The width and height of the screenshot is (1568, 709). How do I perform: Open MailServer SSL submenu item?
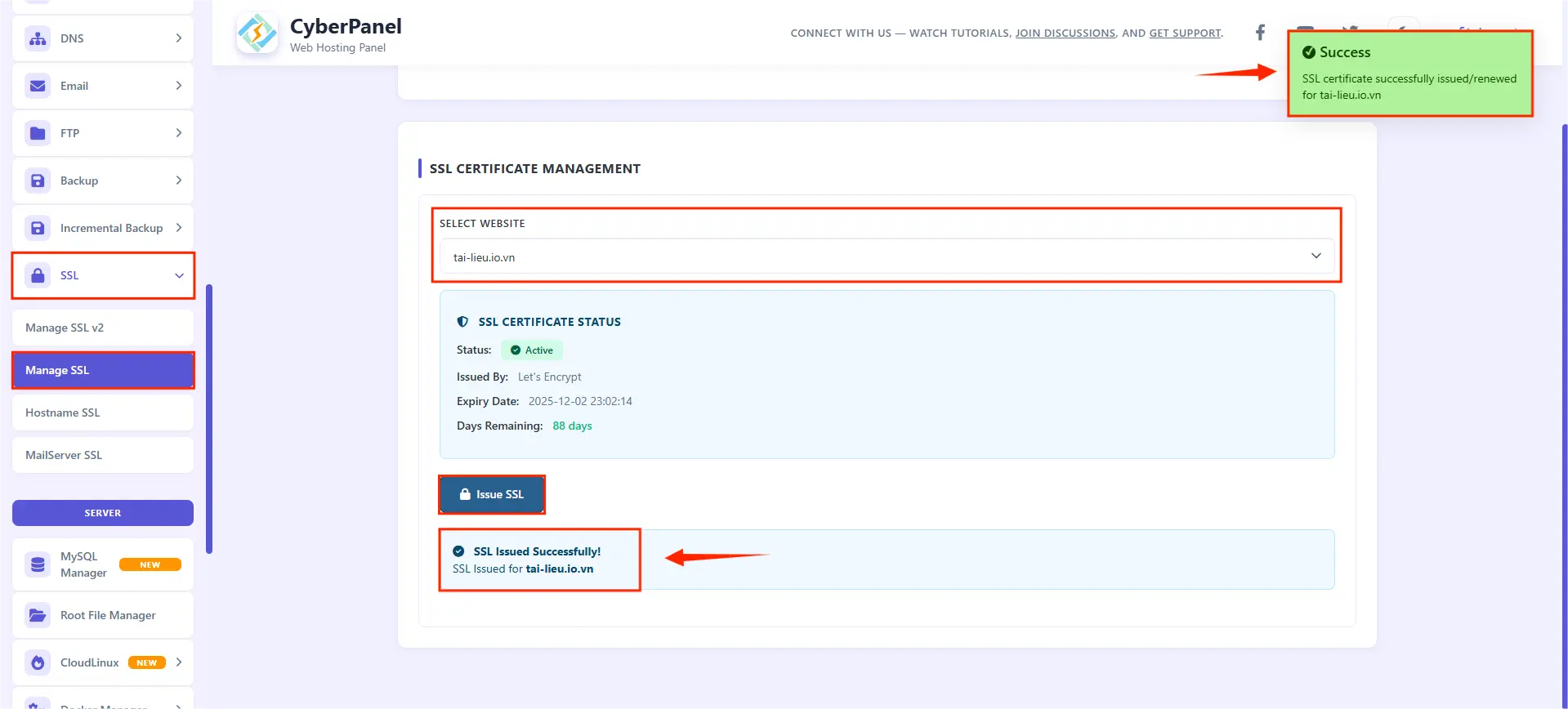pyautogui.click(x=103, y=455)
